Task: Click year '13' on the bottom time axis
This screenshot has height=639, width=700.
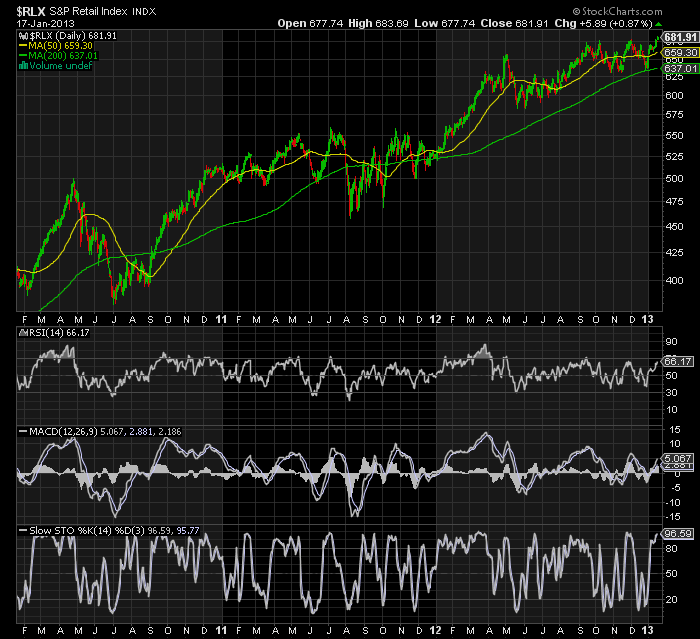Action: (647, 631)
